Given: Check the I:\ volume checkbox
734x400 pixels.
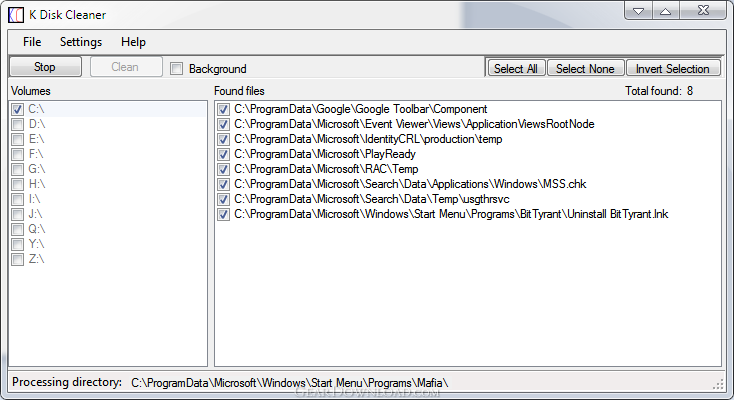Looking at the screenshot, I should pyautogui.click(x=18, y=200).
